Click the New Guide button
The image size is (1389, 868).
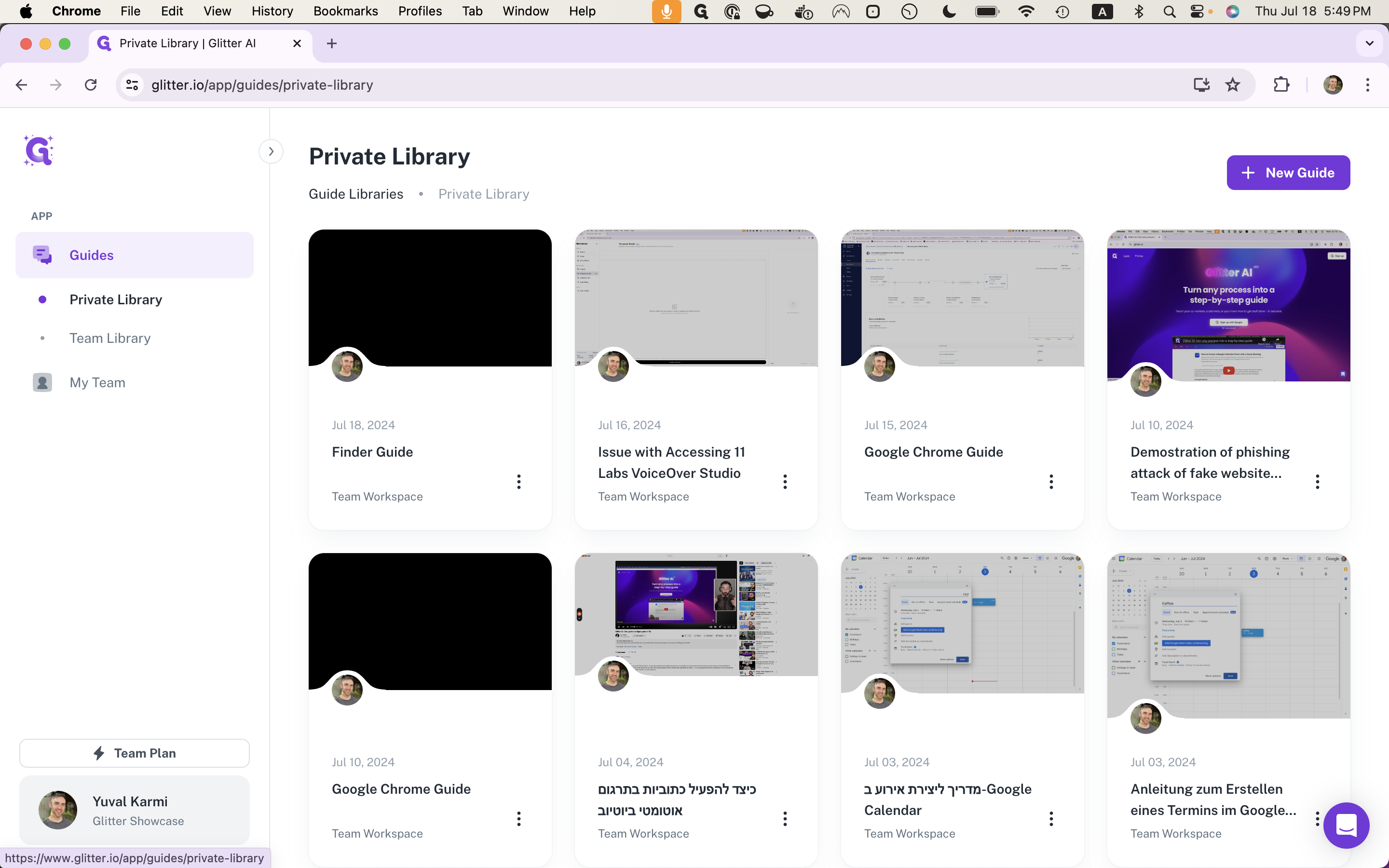click(1288, 173)
